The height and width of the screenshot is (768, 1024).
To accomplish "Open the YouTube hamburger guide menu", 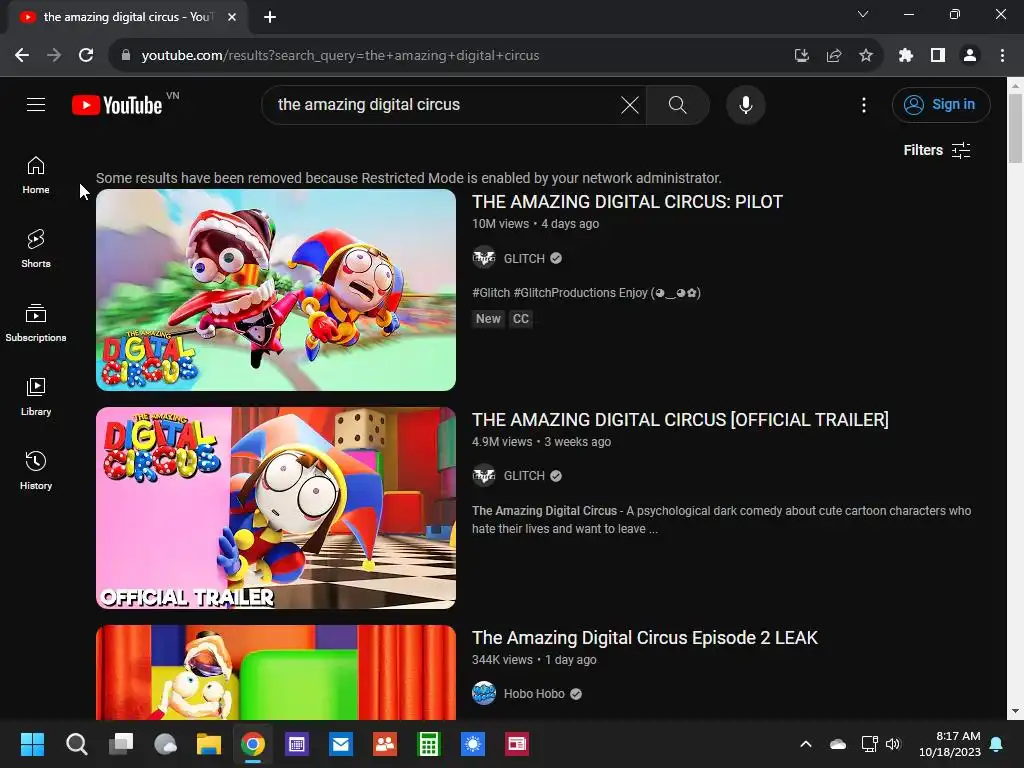I will pos(36,104).
